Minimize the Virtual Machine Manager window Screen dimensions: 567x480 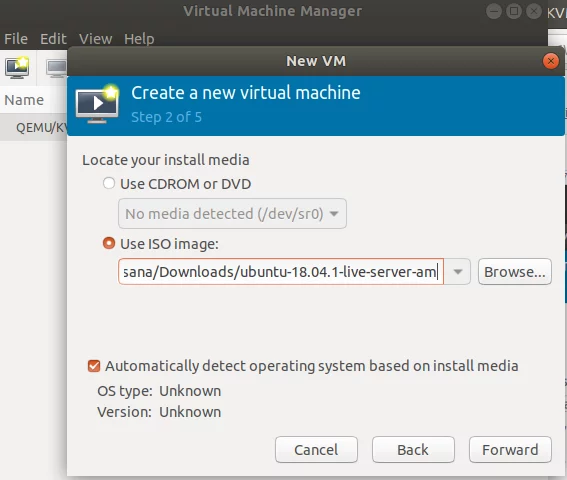coord(494,11)
